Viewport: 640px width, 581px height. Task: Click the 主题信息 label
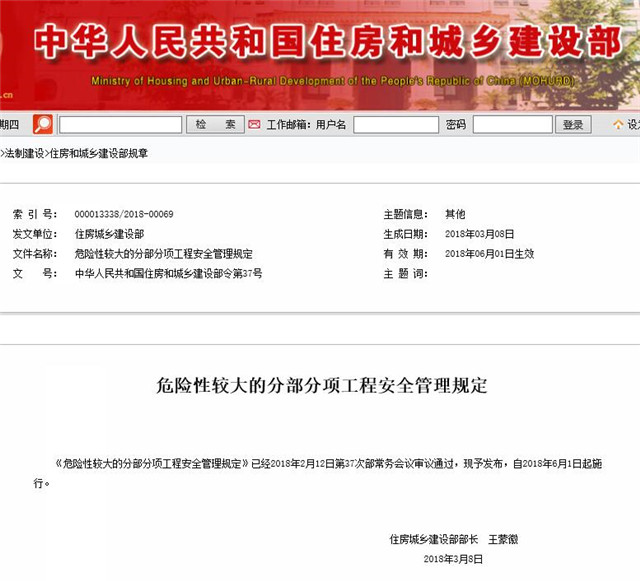pyautogui.click(x=405, y=214)
